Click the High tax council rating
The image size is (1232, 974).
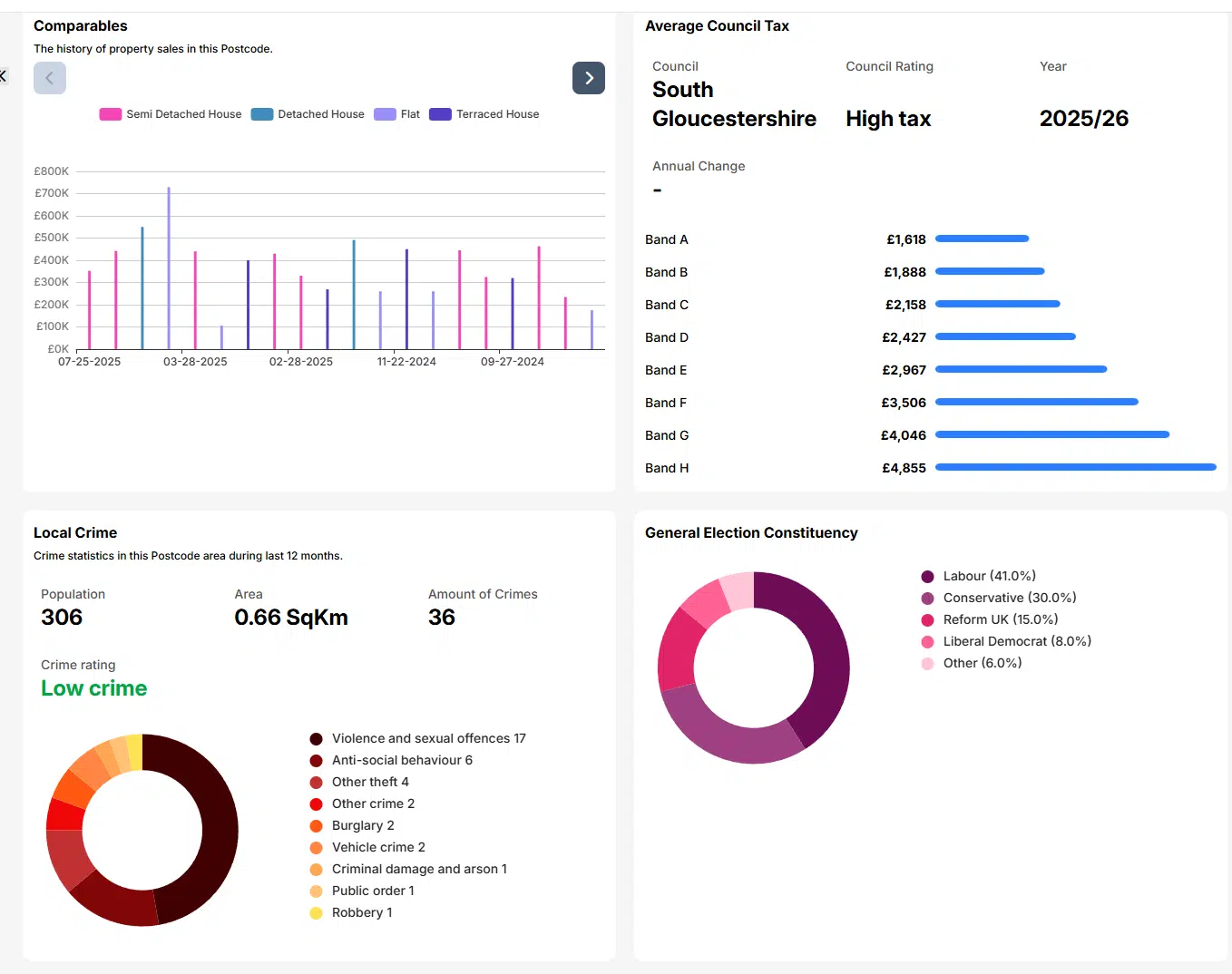pos(888,119)
